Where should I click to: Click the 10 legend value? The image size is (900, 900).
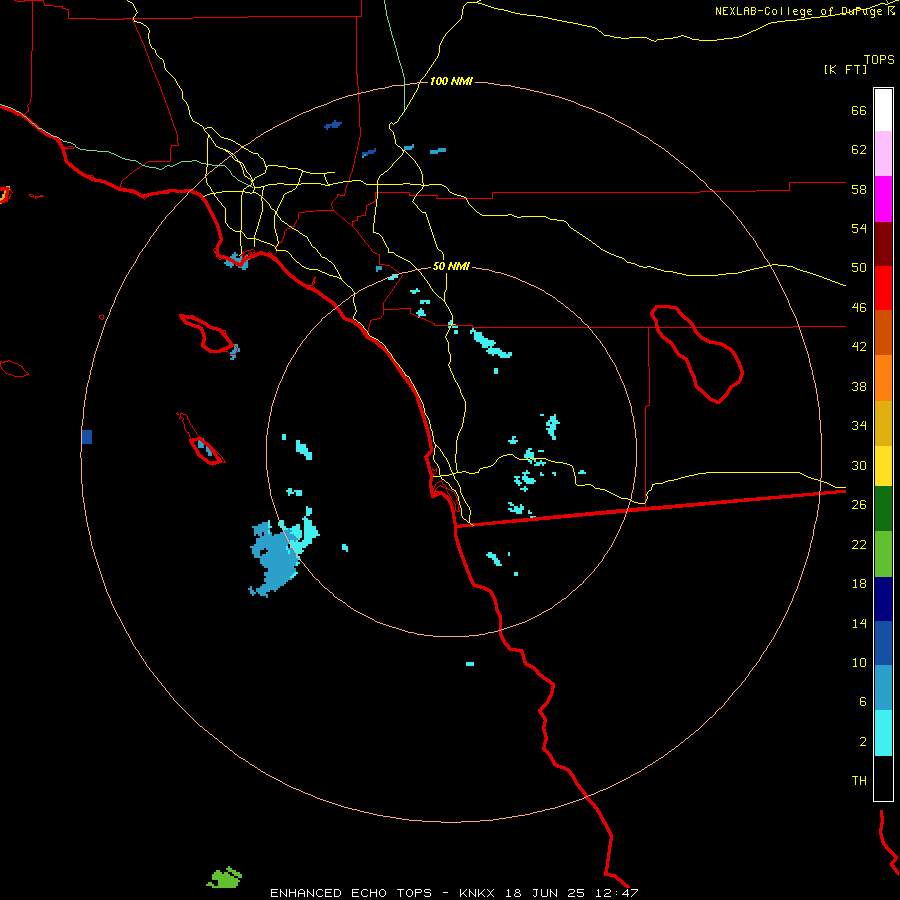859,662
